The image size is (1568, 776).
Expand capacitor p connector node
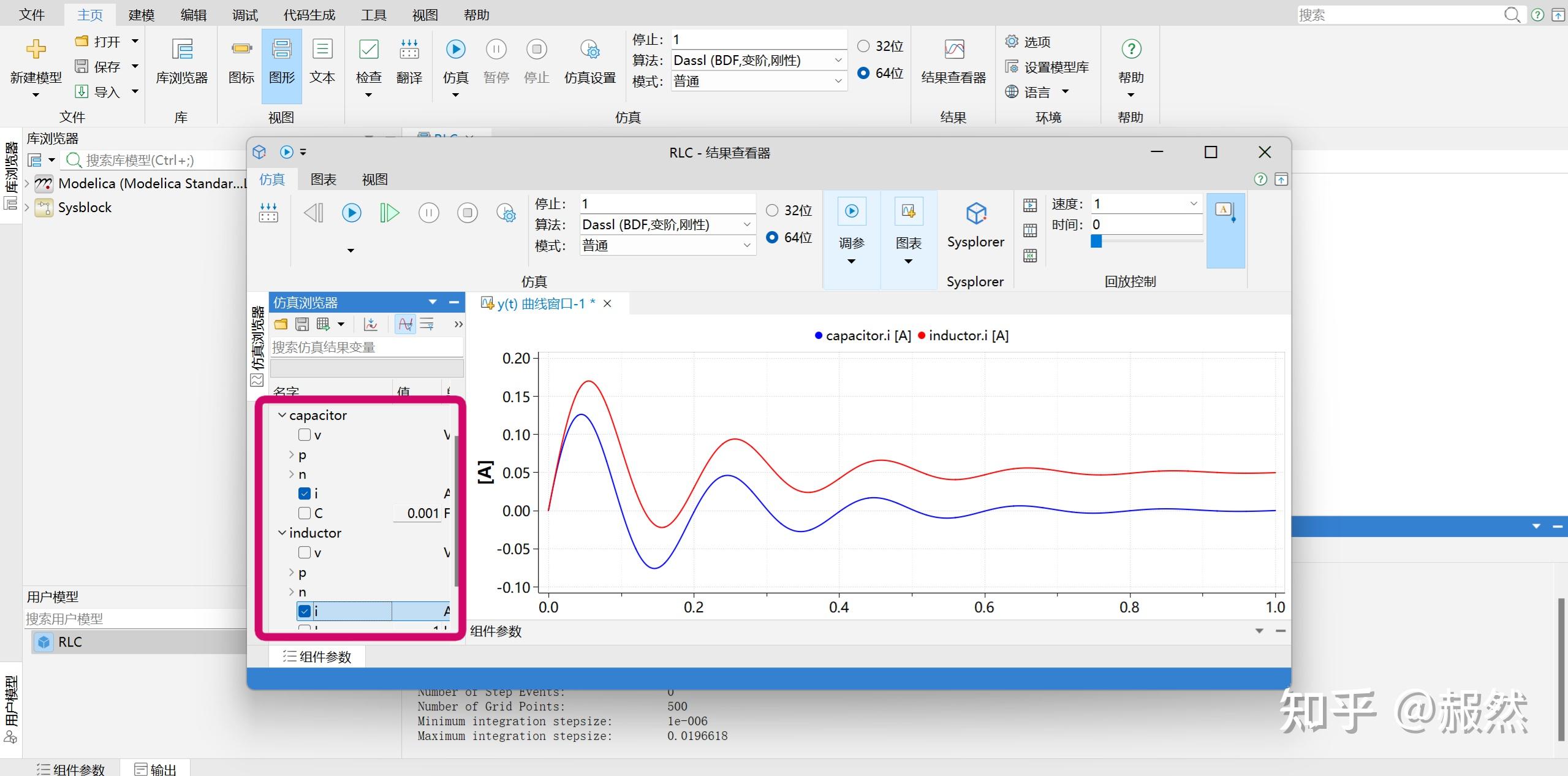click(x=291, y=455)
